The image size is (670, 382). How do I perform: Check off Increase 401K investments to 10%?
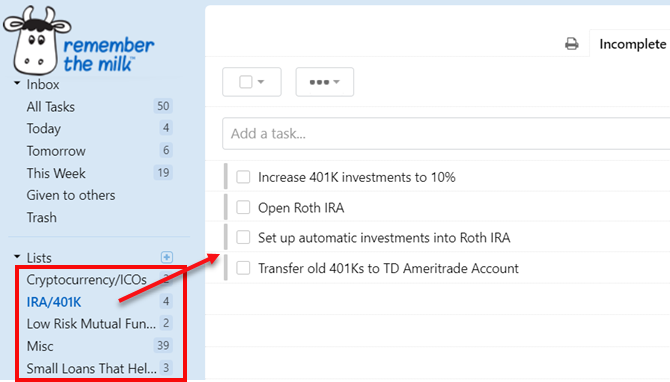click(243, 177)
